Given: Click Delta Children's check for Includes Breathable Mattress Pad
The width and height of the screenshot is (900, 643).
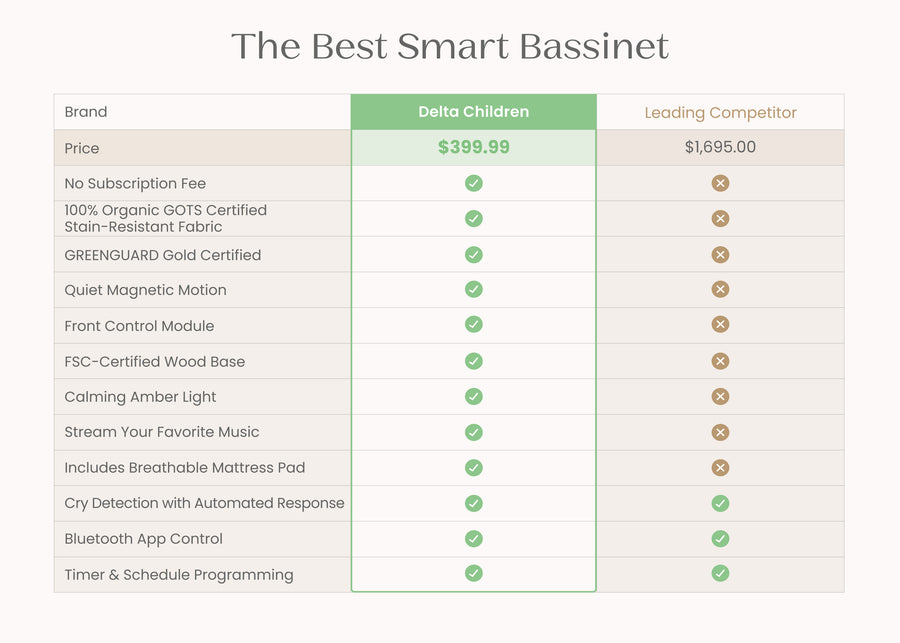Looking at the screenshot, I should click(474, 468).
